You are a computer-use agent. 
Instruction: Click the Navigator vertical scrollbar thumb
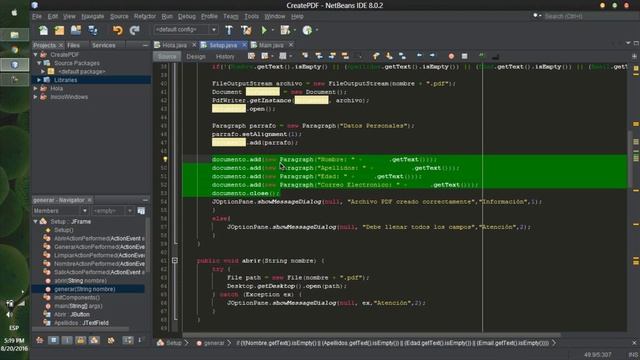point(148,245)
